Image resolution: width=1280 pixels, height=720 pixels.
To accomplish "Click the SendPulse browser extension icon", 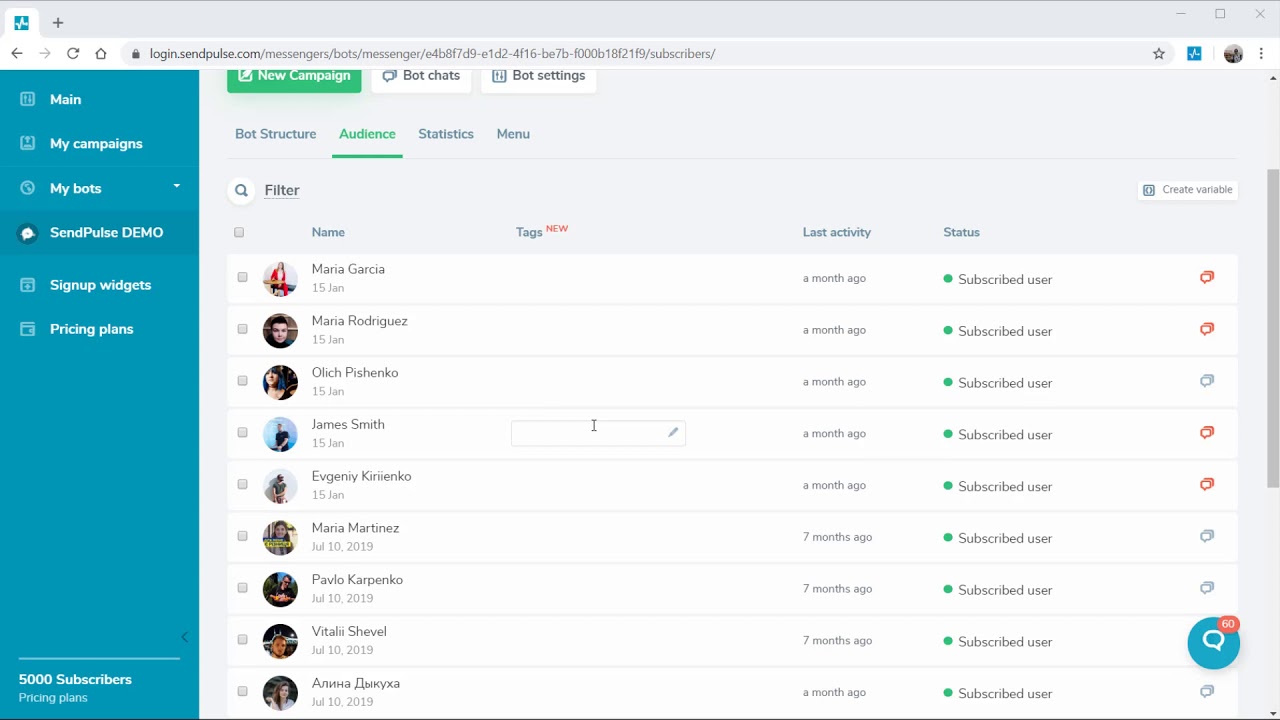I will pyautogui.click(x=1194, y=54).
